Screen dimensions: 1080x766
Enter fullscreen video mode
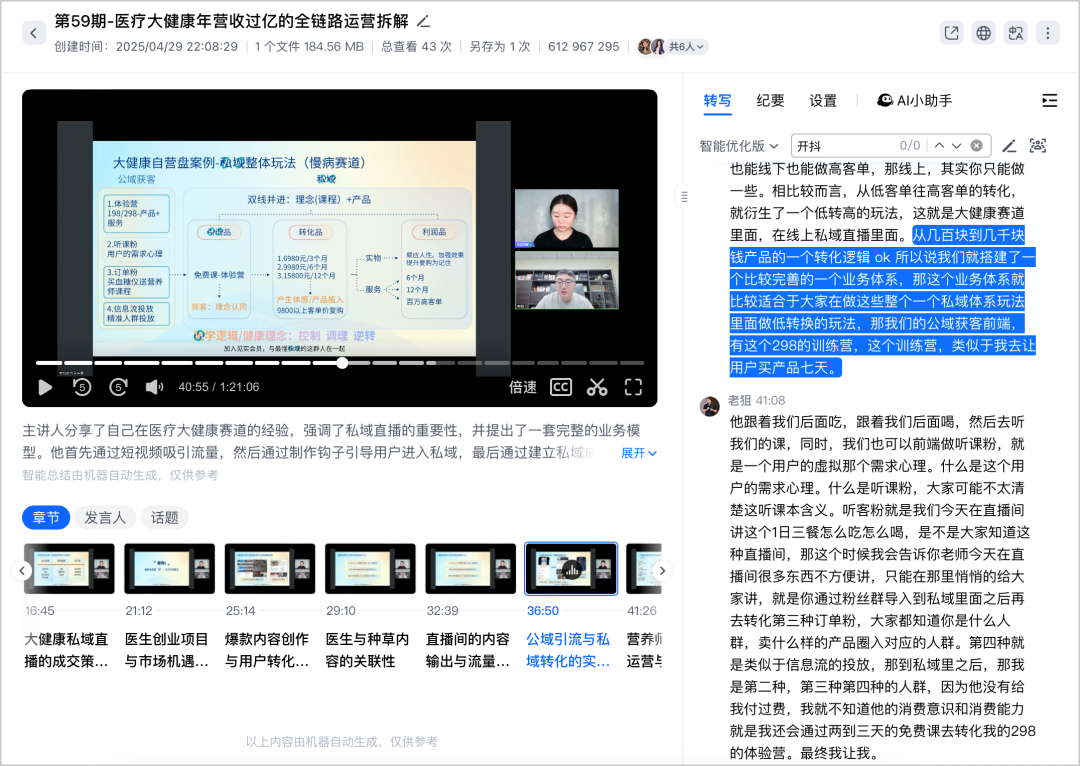click(x=633, y=387)
